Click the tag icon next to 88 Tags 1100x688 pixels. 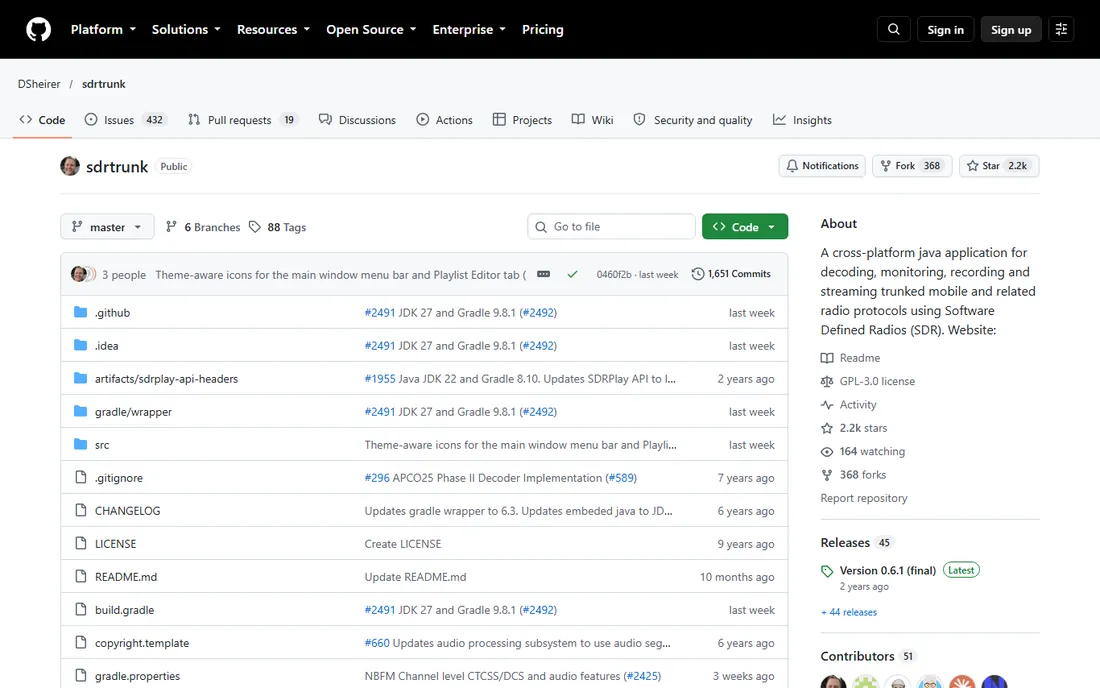coord(255,227)
